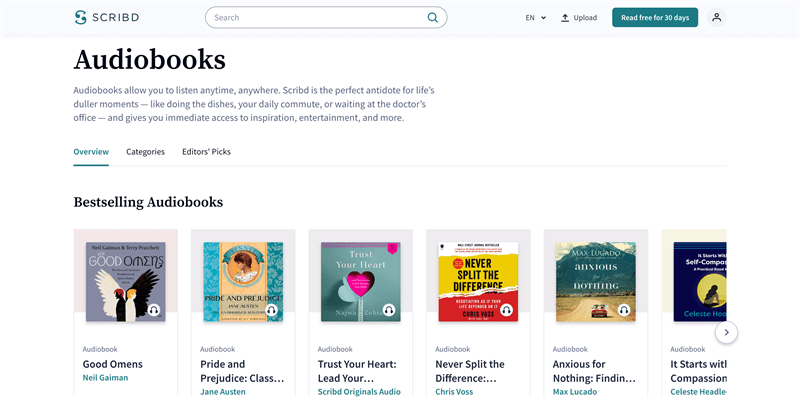Open the Good Omens cover thumbnail

pyautogui.click(x=126, y=282)
